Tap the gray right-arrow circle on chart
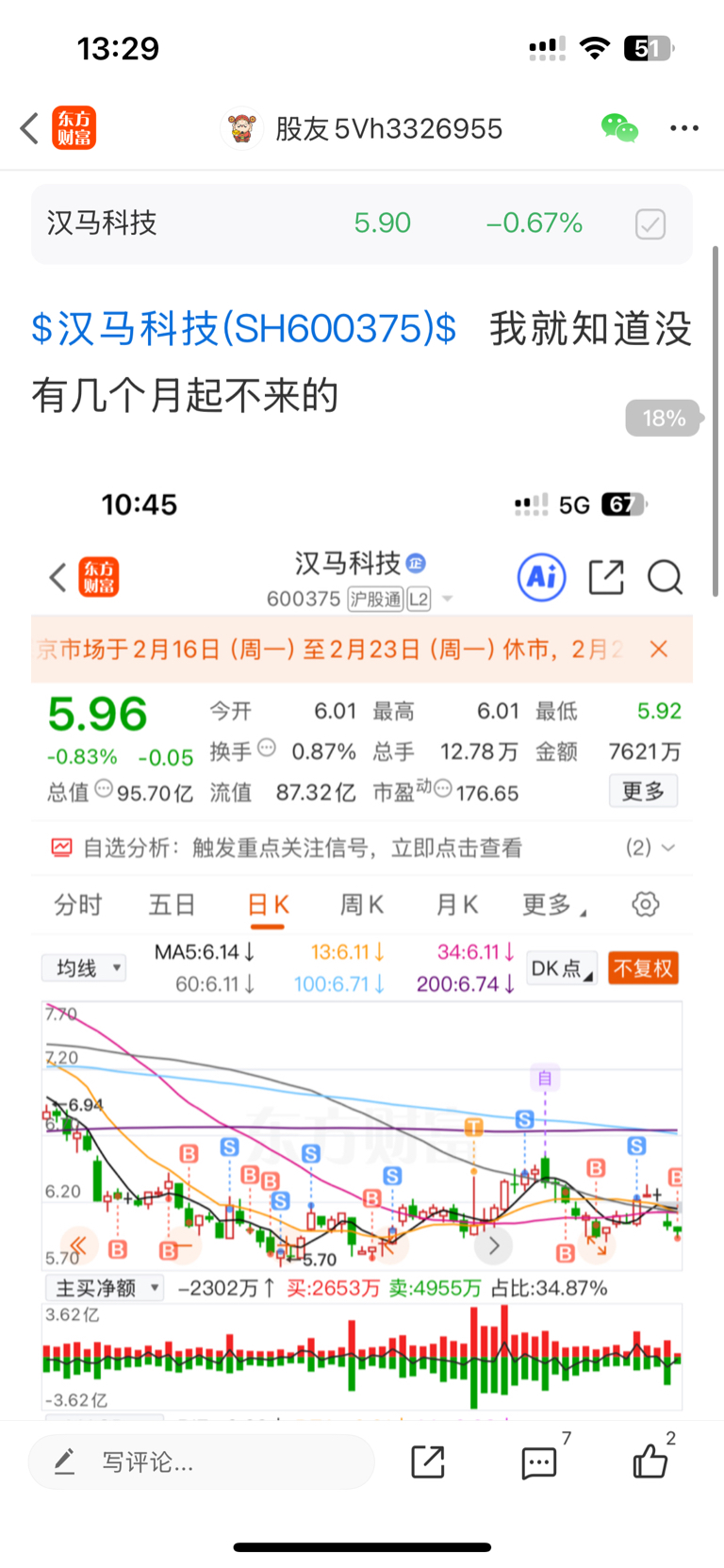Screen dimensions: 724x1568 493,1246
